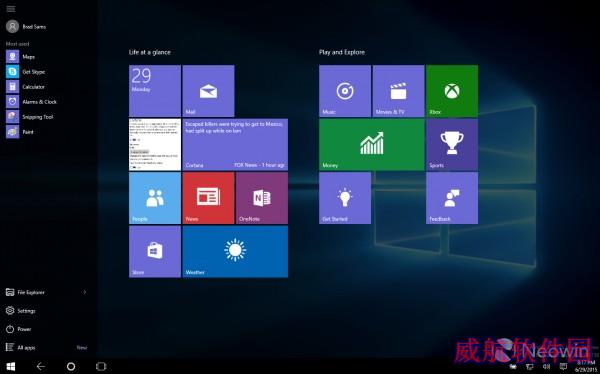Launch the Xbox tile
The image size is (600, 374).
[452, 91]
